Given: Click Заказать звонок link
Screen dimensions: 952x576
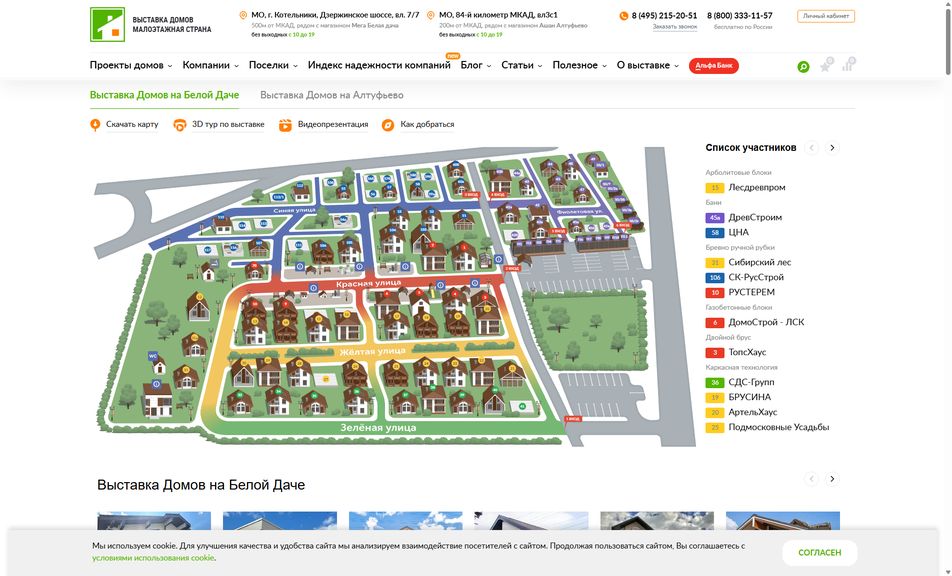Looking at the screenshot, I should tap(675, 27).
